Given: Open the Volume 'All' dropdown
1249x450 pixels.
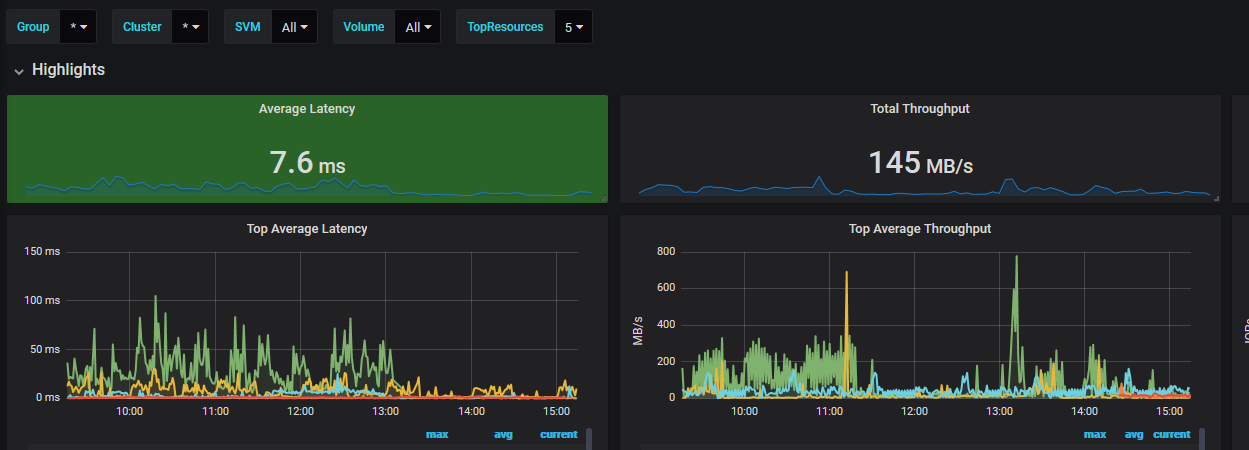Looking at the screenshot, I should (418, 27).
